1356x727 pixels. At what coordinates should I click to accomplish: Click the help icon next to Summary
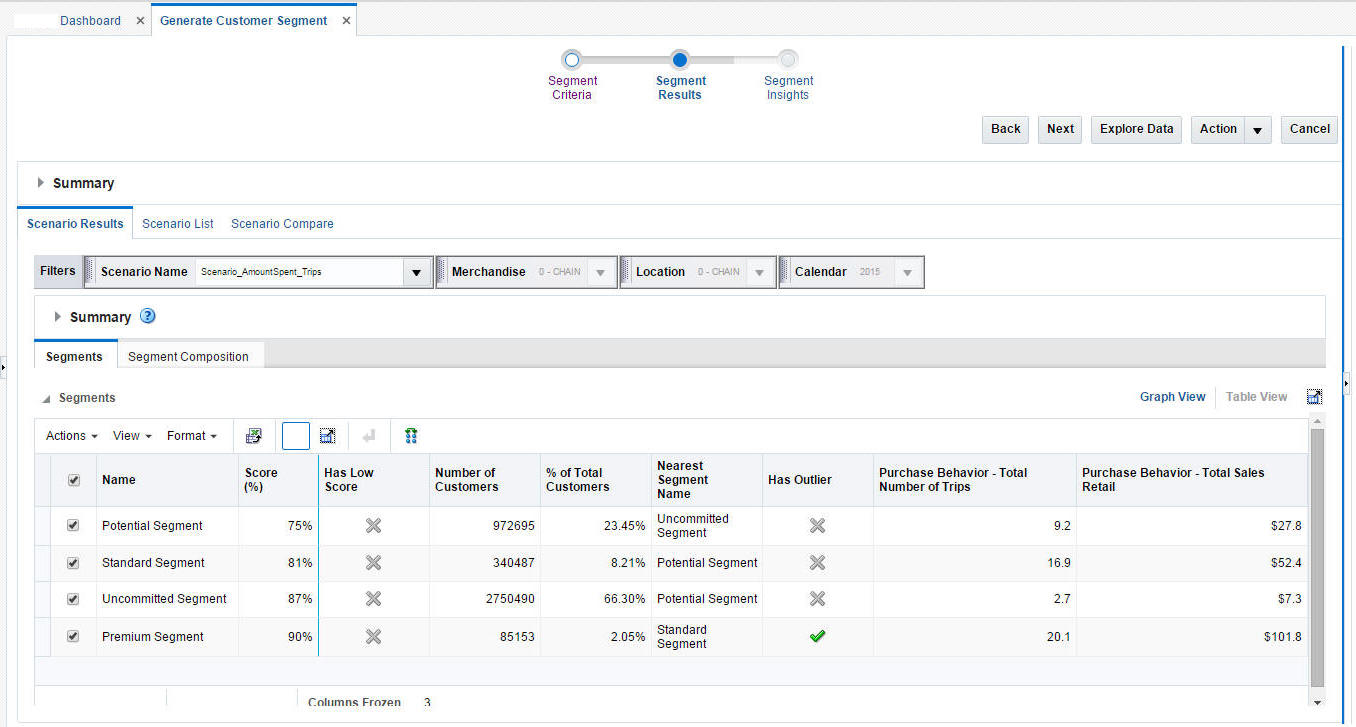[x=148, y=316]
